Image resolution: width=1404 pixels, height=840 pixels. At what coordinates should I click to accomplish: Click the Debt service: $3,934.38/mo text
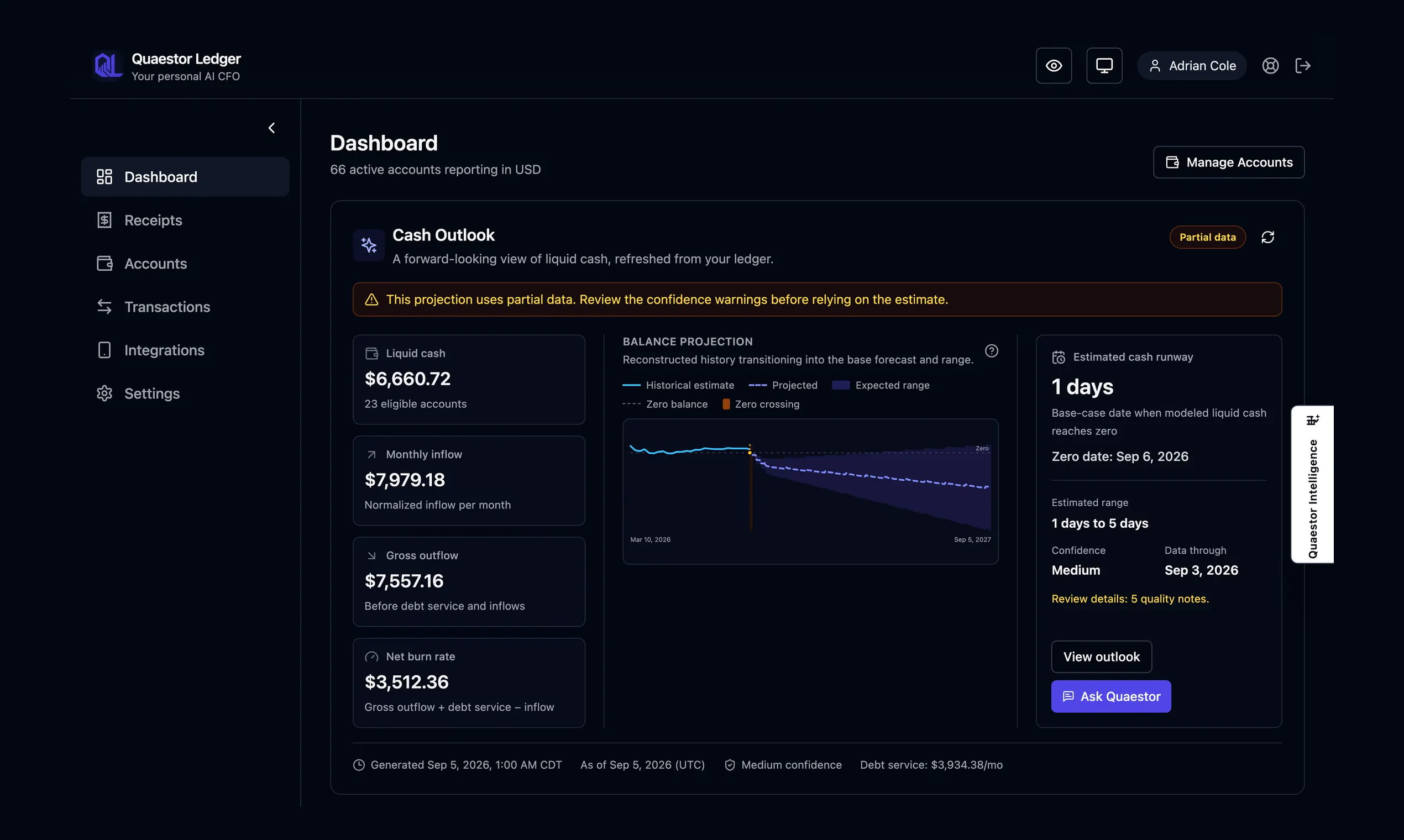[931, 765]
